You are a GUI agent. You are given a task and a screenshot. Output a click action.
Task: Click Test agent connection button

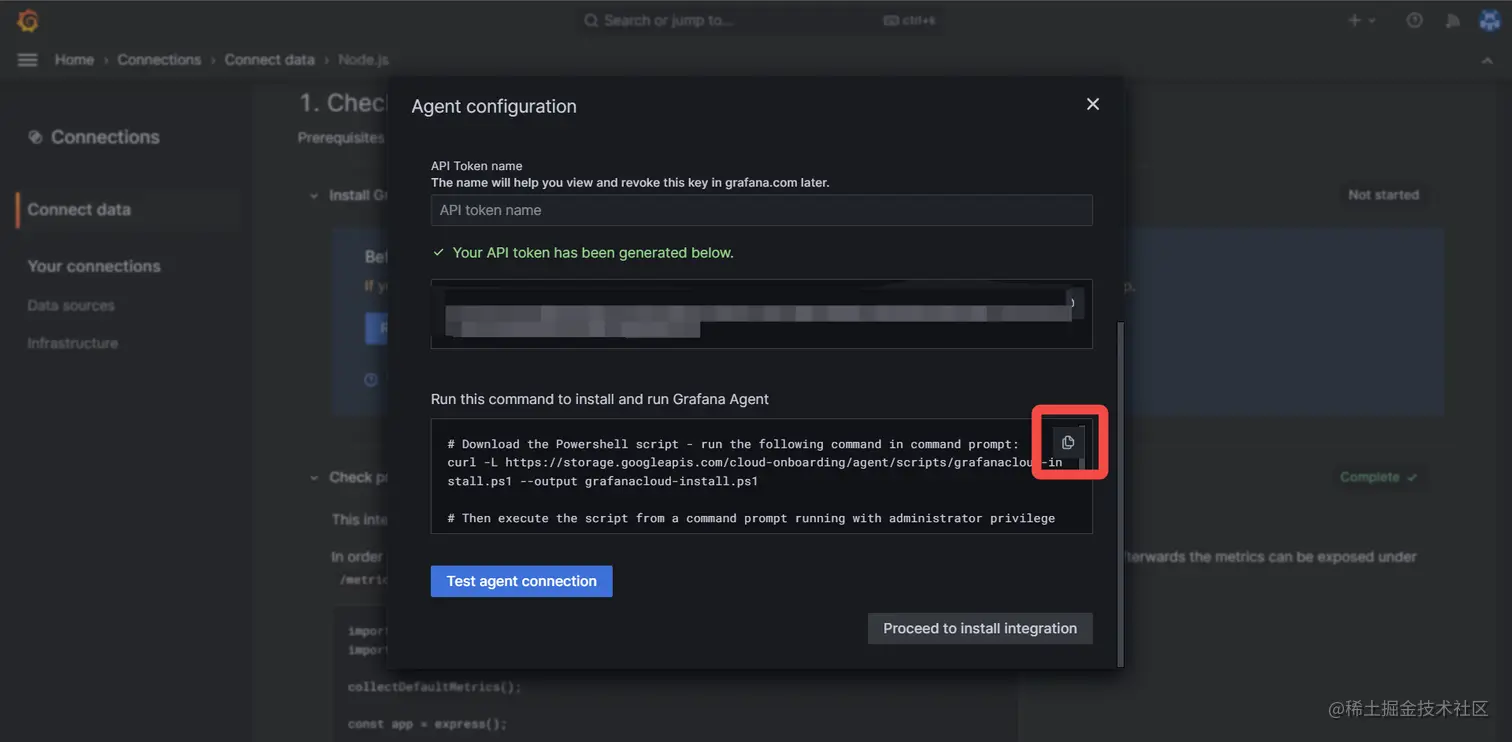(521, 581)
